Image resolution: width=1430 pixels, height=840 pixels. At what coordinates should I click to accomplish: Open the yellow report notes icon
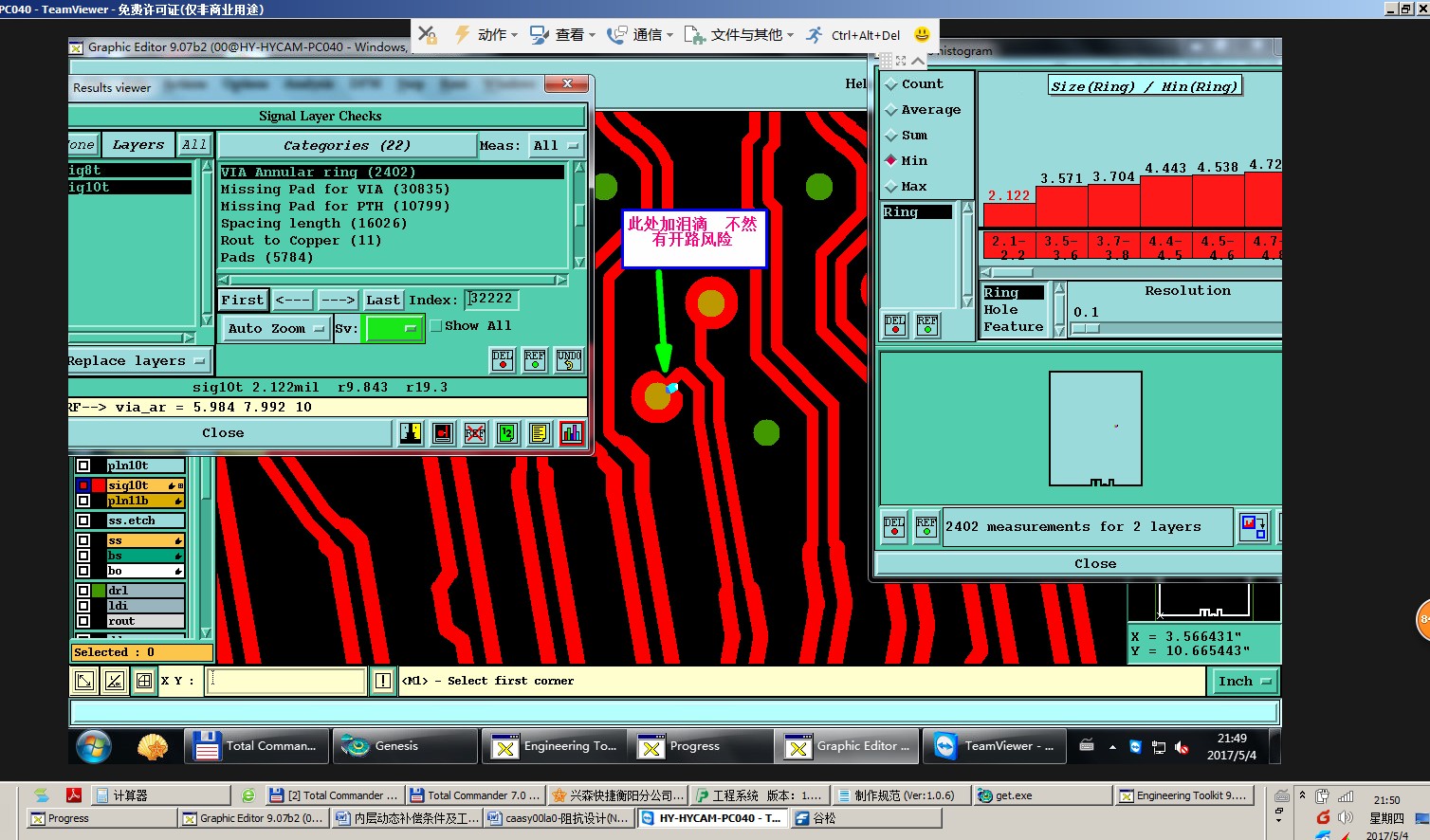coord(540,433)
